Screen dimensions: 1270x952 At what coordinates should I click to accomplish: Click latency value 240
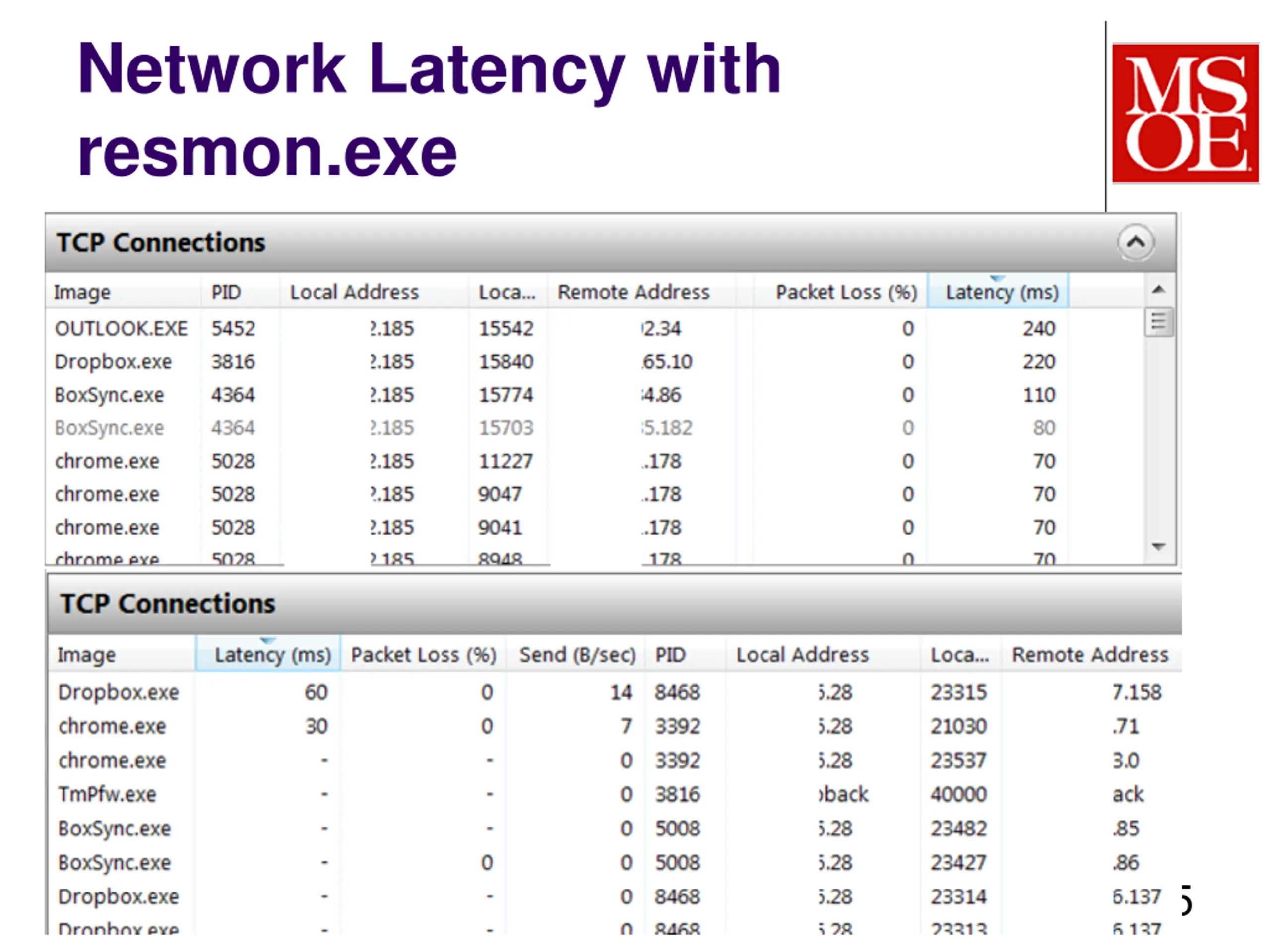pyautogui.click(x=1039, y=328)
